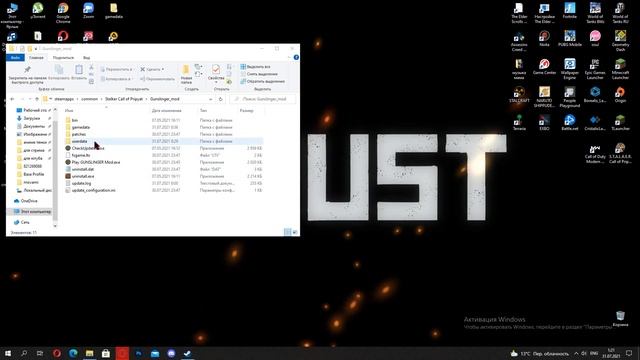
Task: Open the Windows Start menu
Action: point(8,353)
